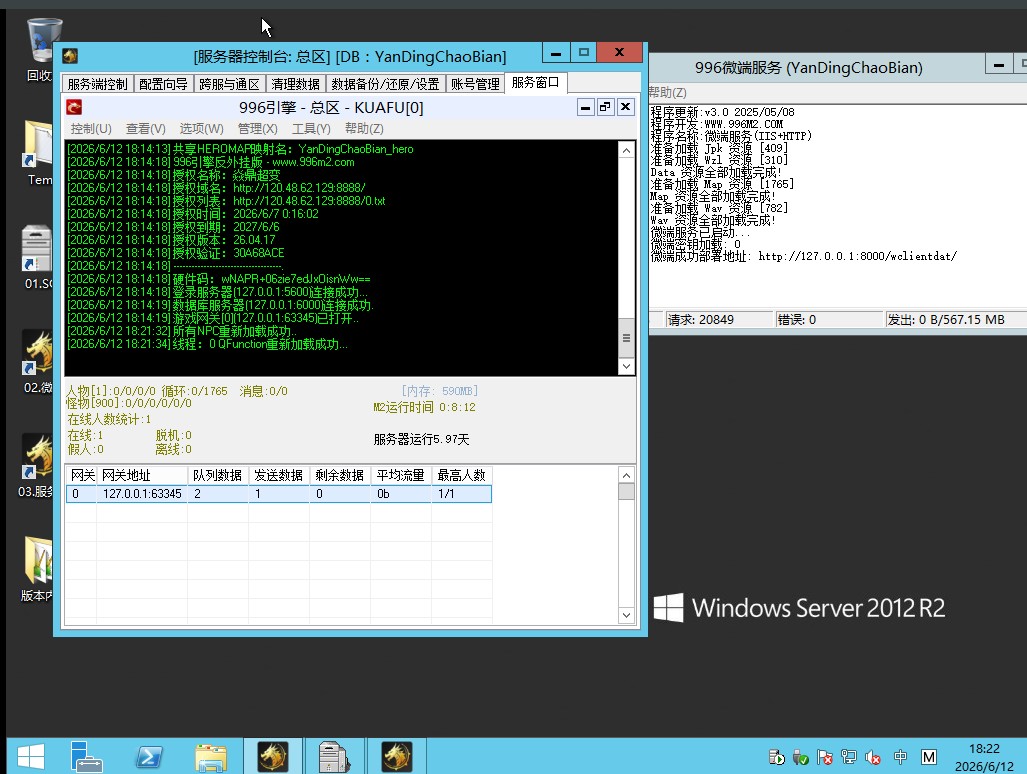Viewport: 1027px width, 774px height.
Task: Click the server console title bar icon
Action: point(70,56)
